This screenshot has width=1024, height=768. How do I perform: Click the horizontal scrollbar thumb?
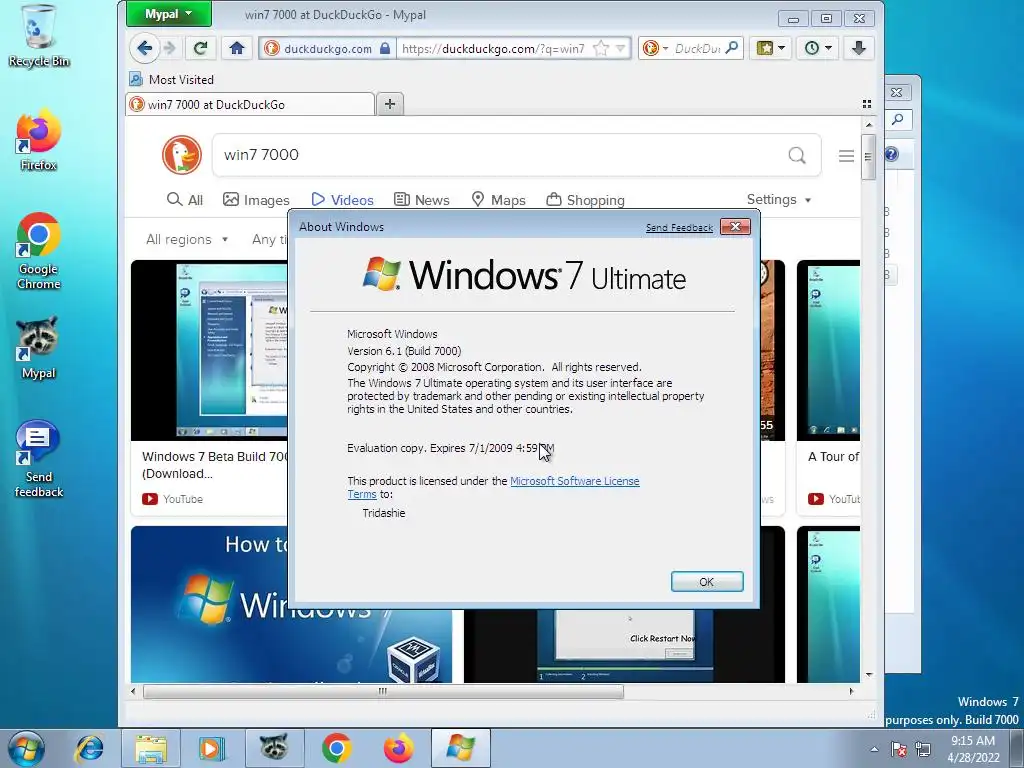click(383, 691)
